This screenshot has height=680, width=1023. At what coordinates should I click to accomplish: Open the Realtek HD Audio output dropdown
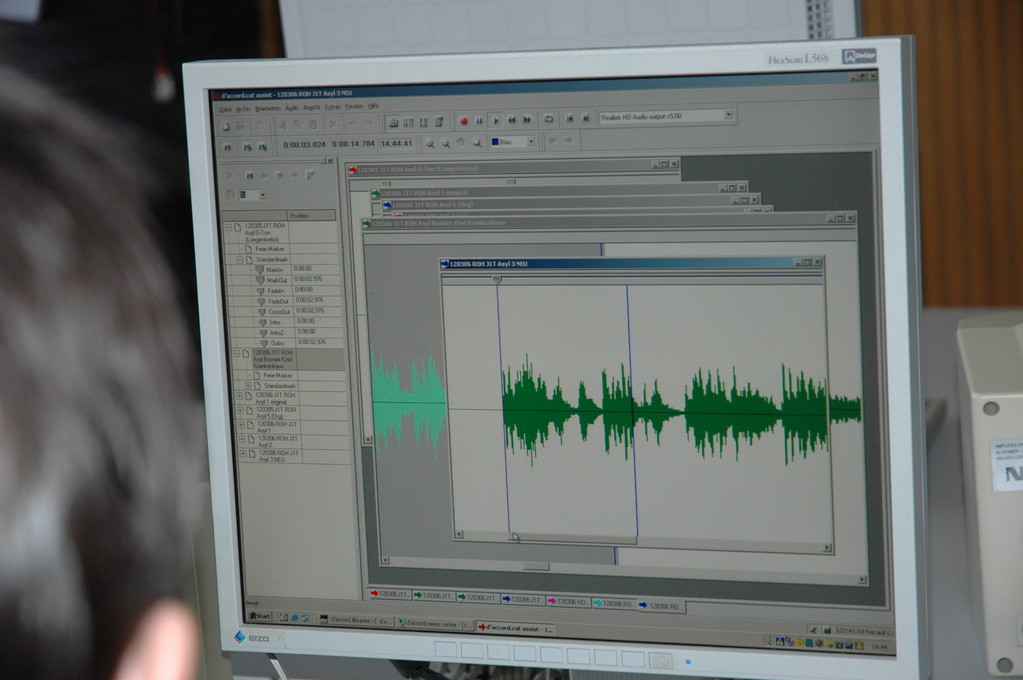(729, 116)
